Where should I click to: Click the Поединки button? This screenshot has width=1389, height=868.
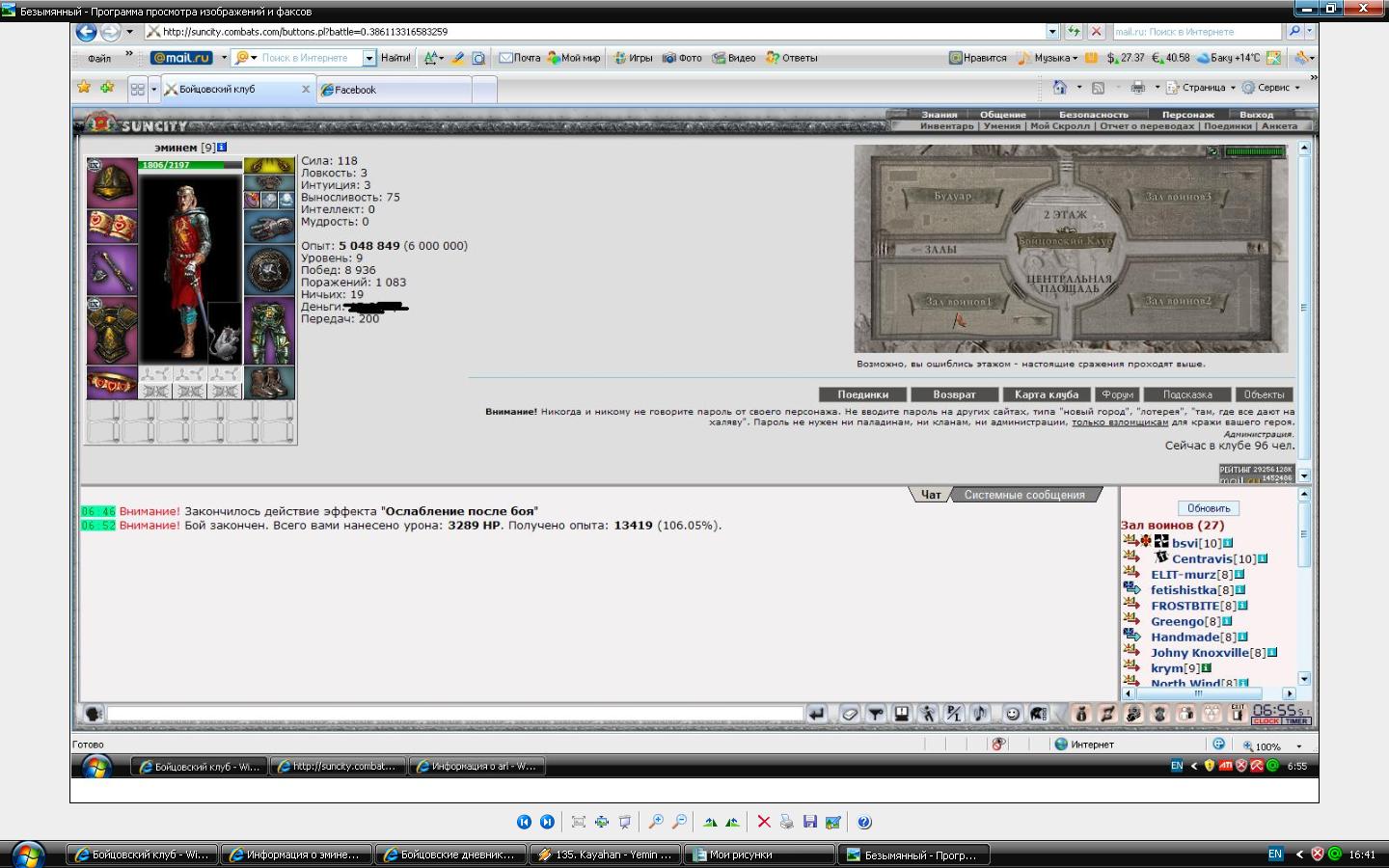coord(862,394)
